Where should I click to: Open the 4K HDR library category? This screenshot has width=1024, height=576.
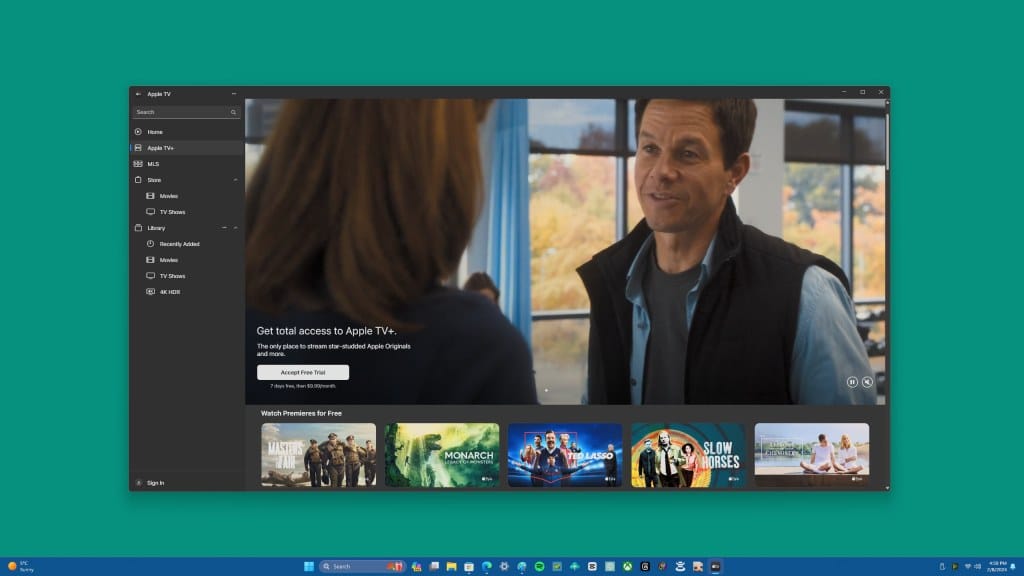(169, 292)
